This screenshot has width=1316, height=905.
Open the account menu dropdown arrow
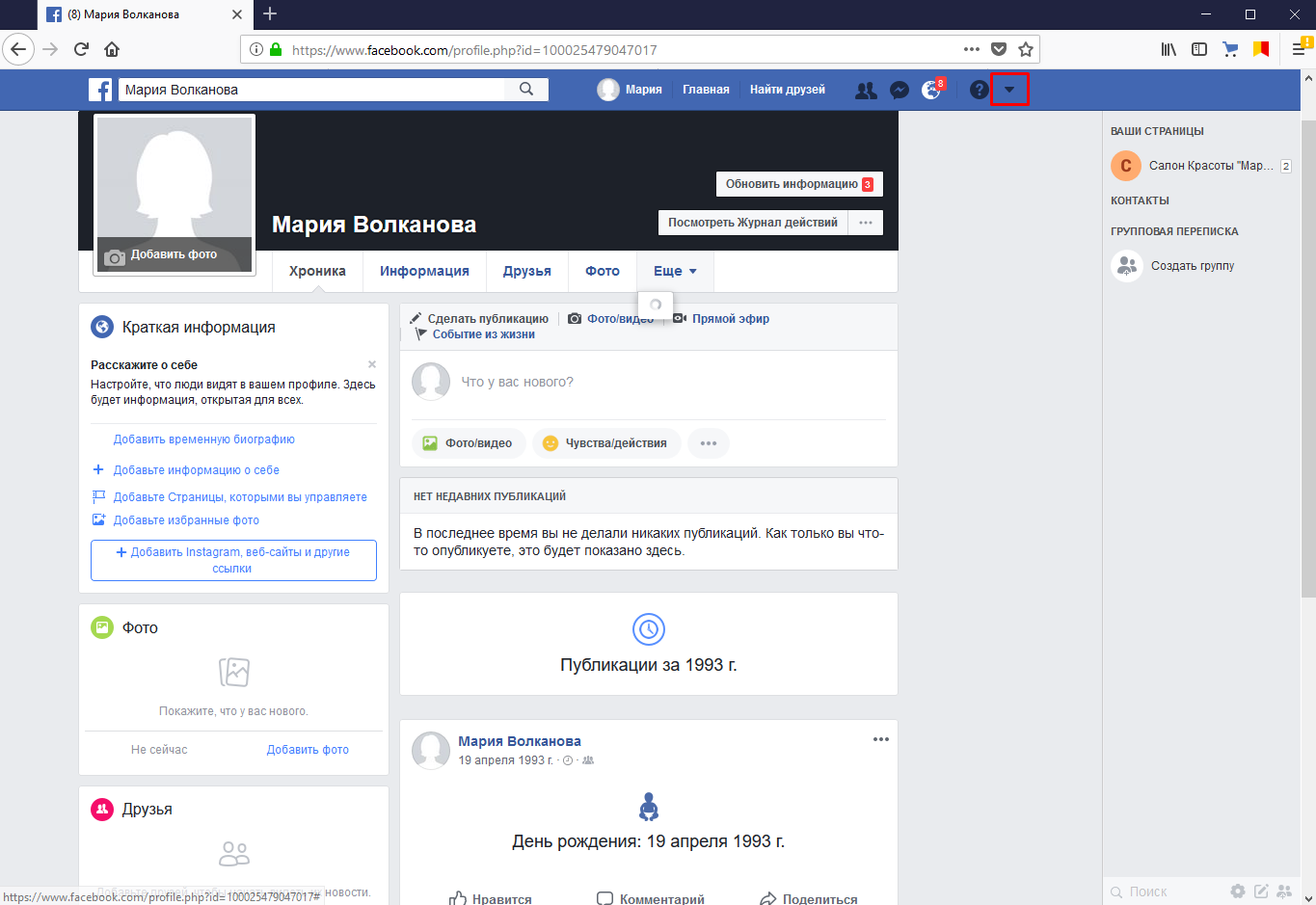[1009, 90]
